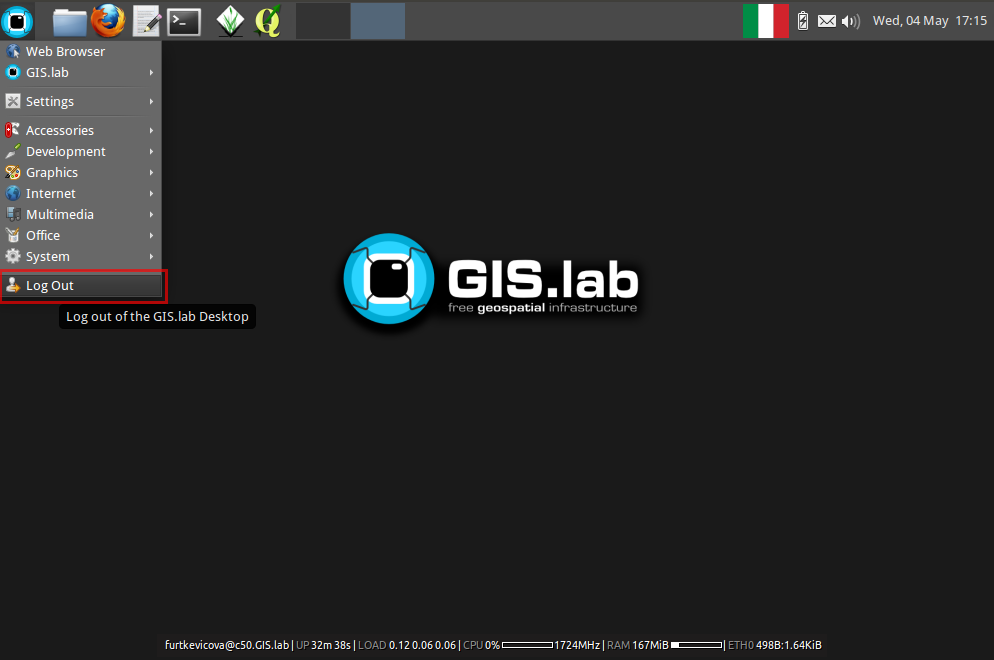Expand the arrow beside Settings
Viewport: 994px width, 660px height.
tap(152, 101)
